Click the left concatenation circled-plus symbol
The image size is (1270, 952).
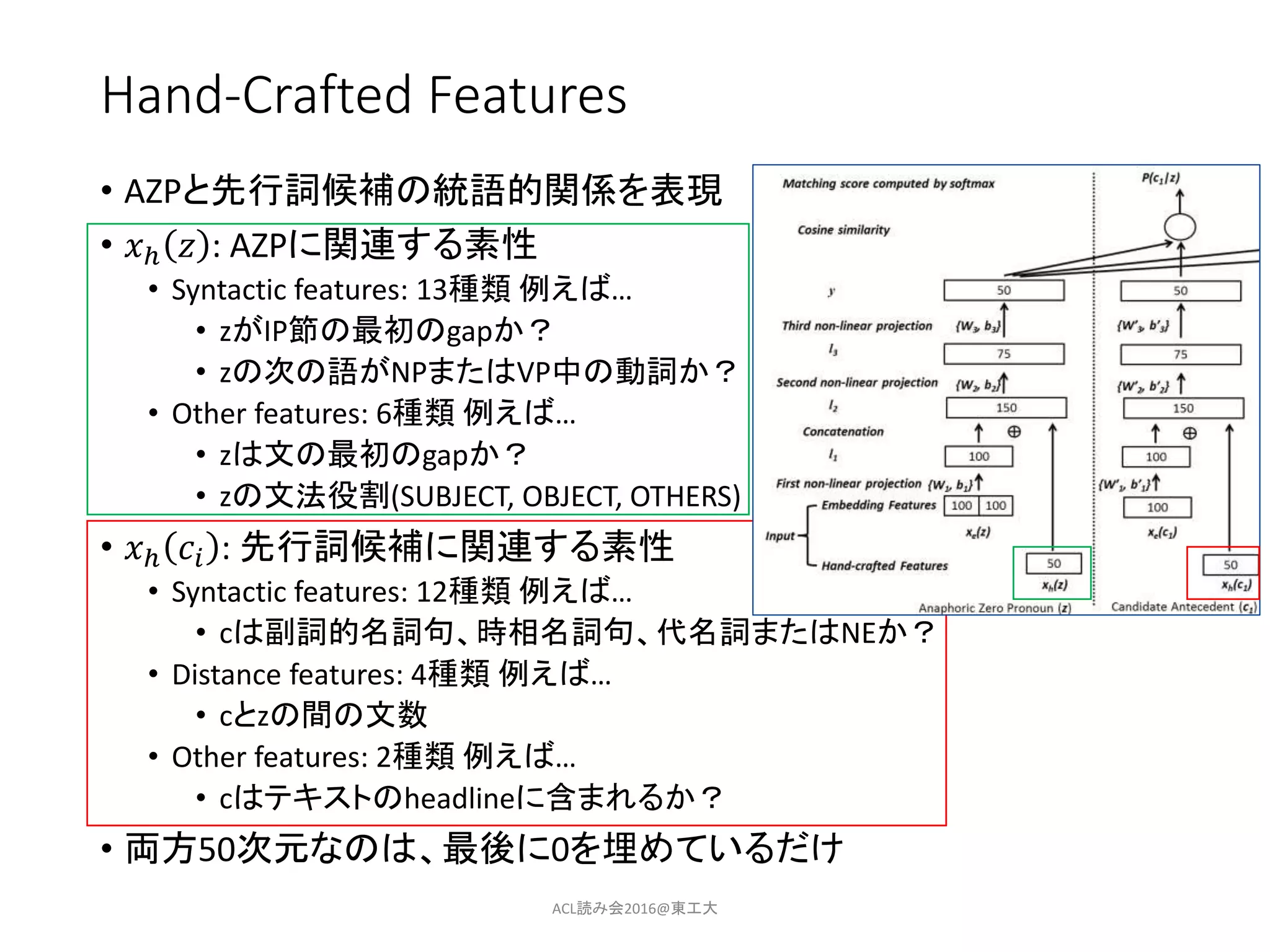click(x=1014, y=431)
